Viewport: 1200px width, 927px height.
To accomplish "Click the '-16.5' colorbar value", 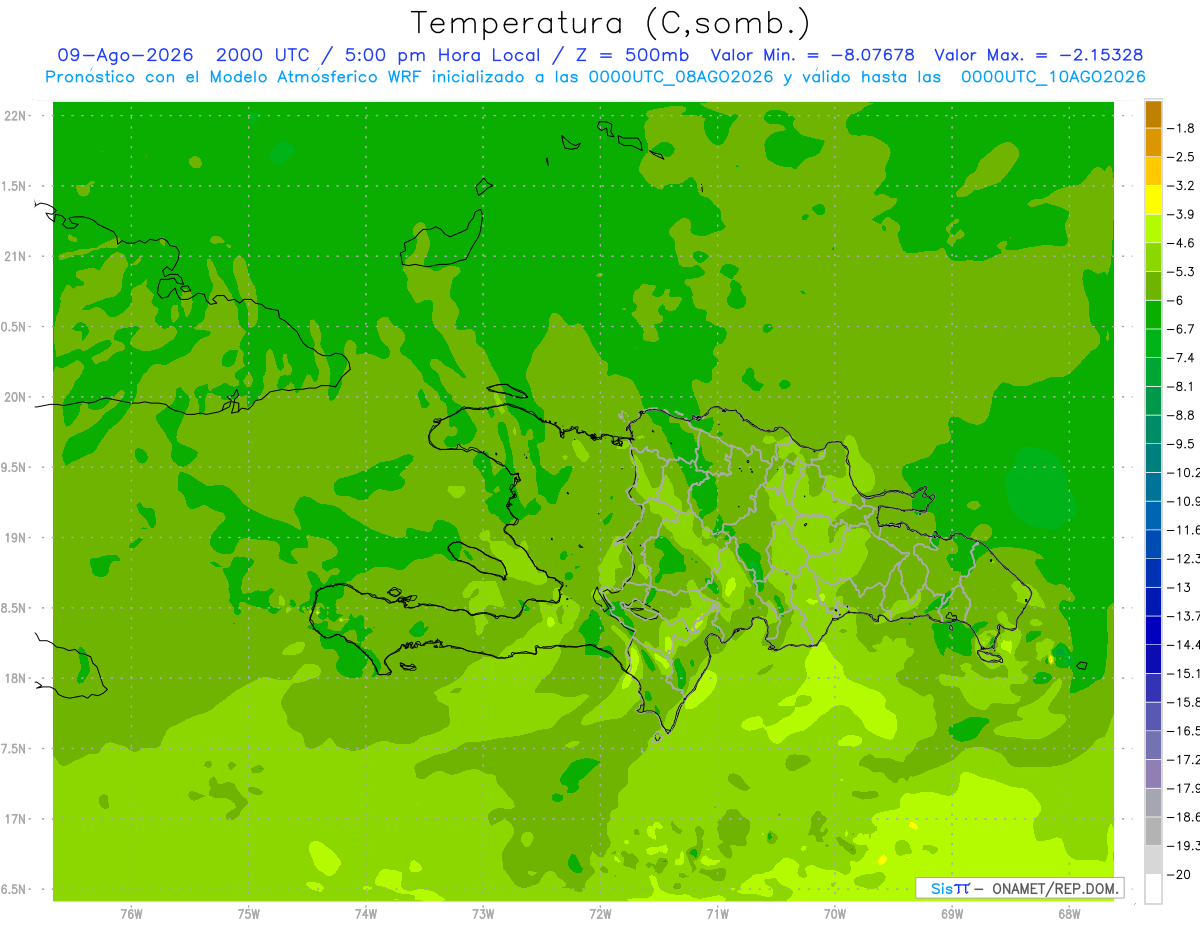I will pos(1183,731).
